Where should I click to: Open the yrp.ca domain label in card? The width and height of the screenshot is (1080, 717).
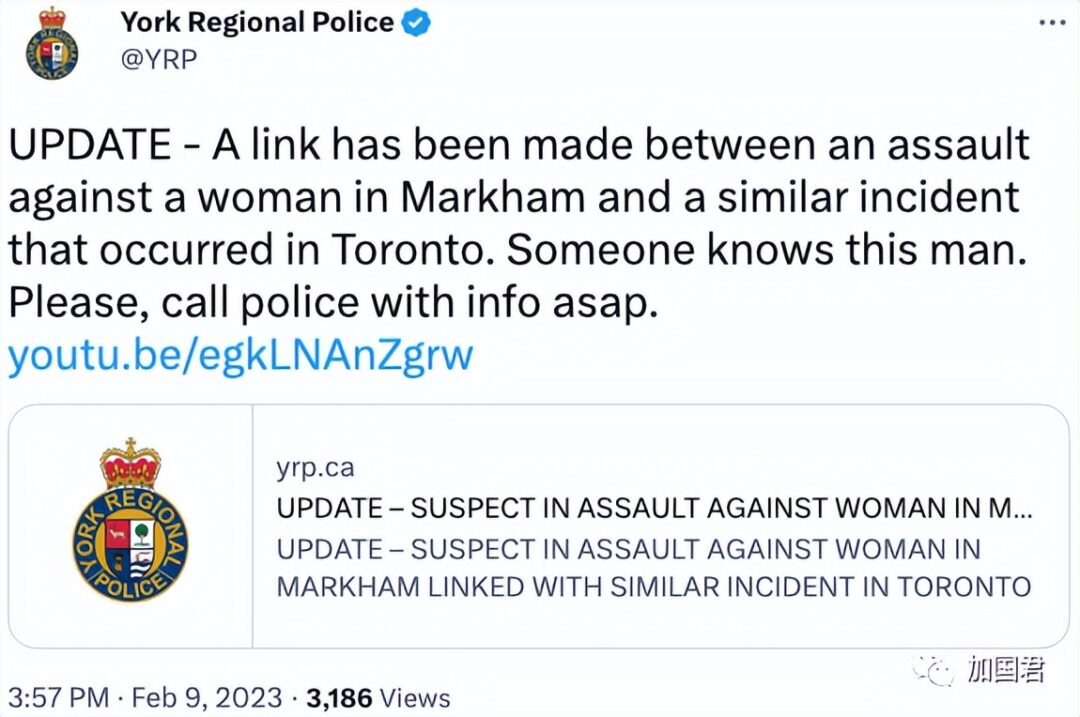tap(315, 468)
